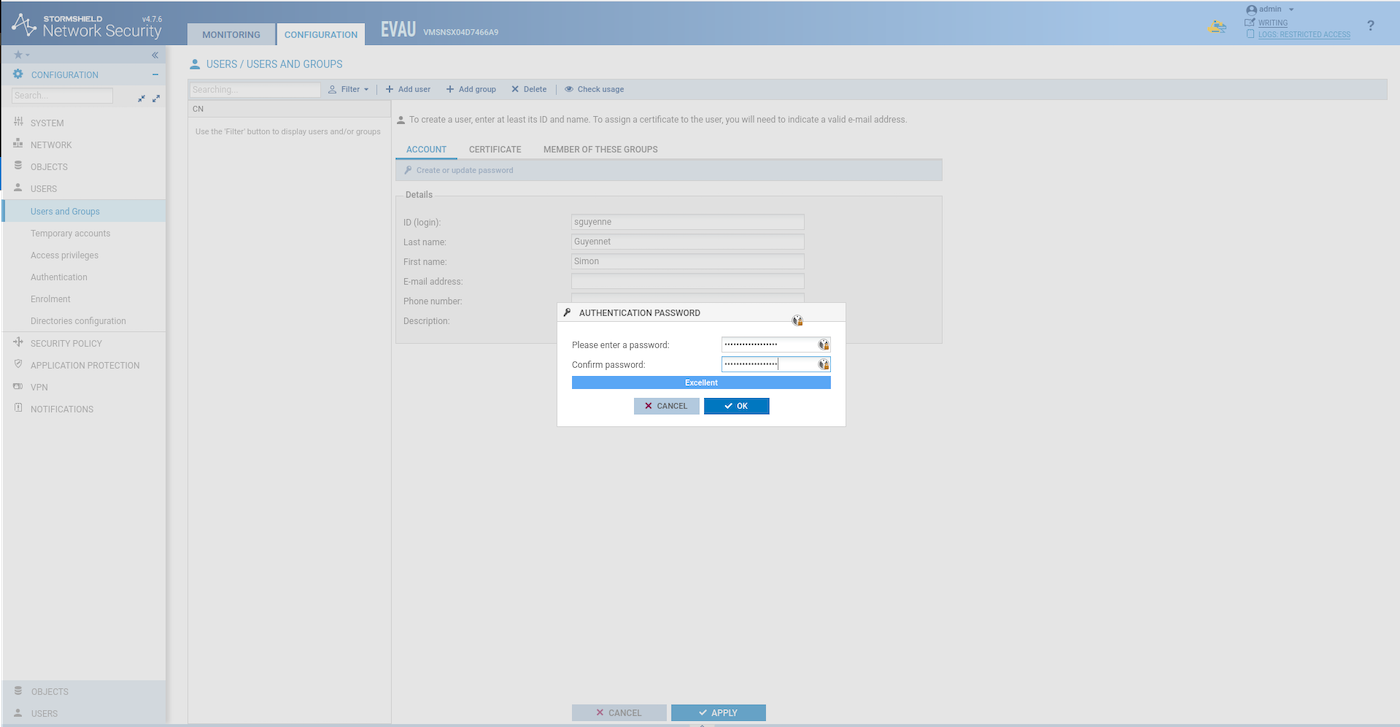Click the Check usage eye icon
The width and height of the screenshot is (1400, 727).
(x=569, y=89)
